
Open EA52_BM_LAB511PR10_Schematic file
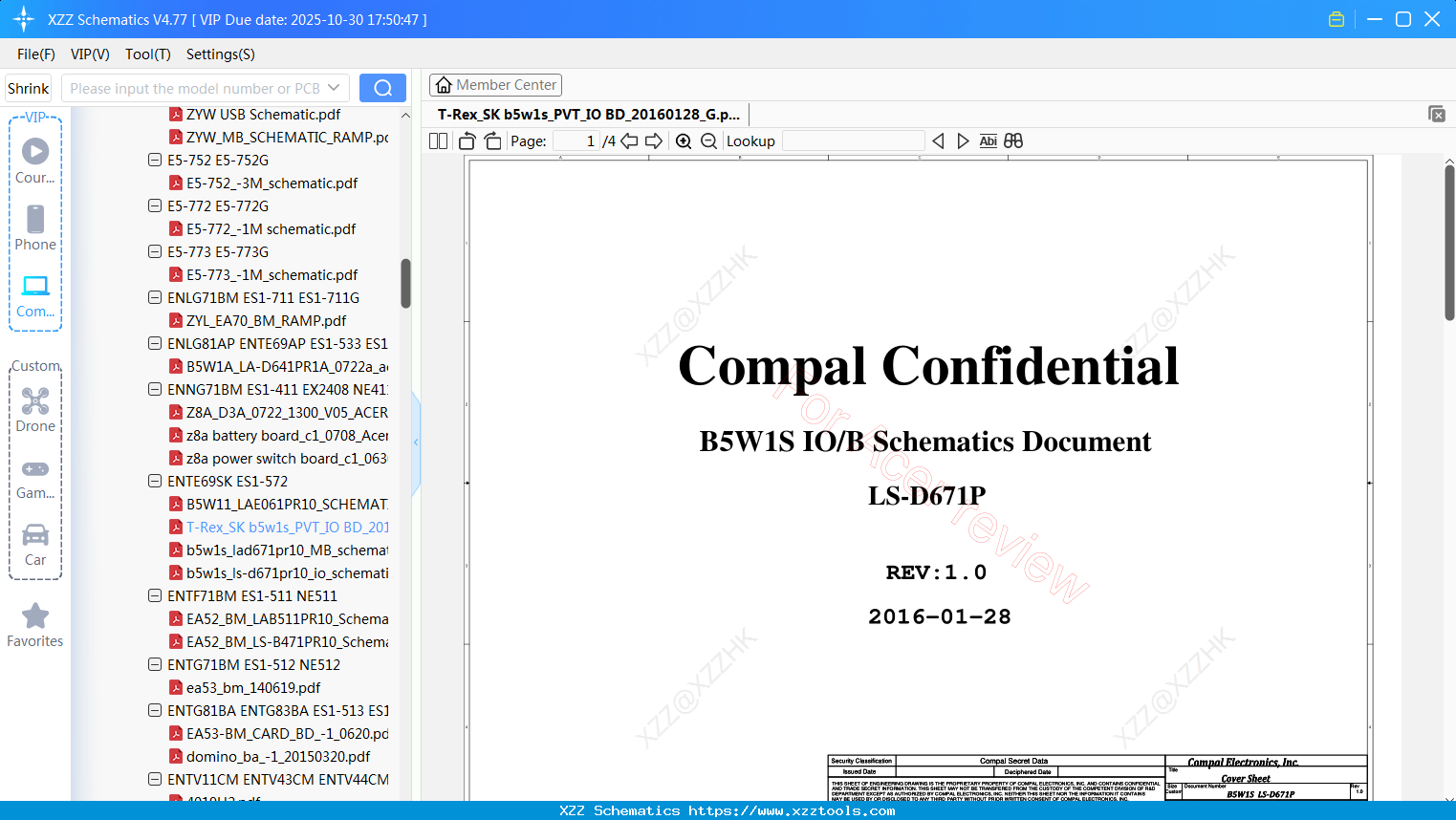(287, 618)
